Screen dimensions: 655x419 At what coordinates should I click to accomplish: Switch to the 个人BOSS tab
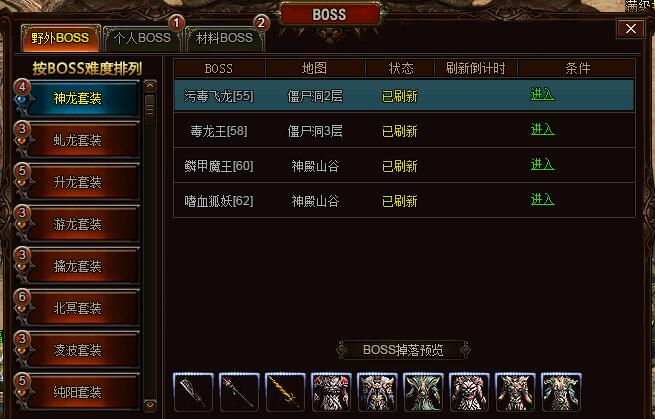coord(142,38)
